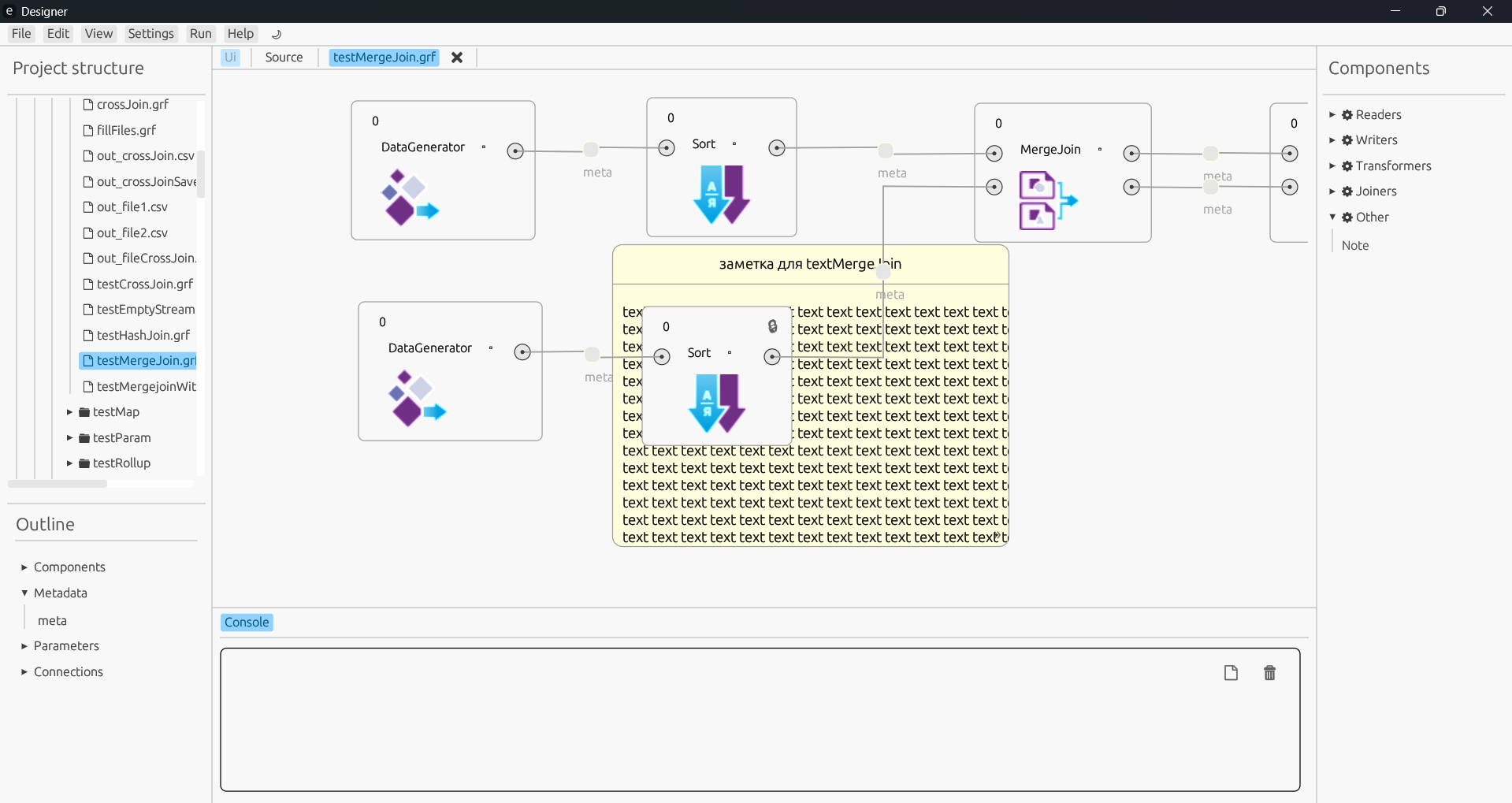The height and width of the screenshot is (803, 1512).
Task: Click MergeJoin first output port
Action: click(1131, 154)
